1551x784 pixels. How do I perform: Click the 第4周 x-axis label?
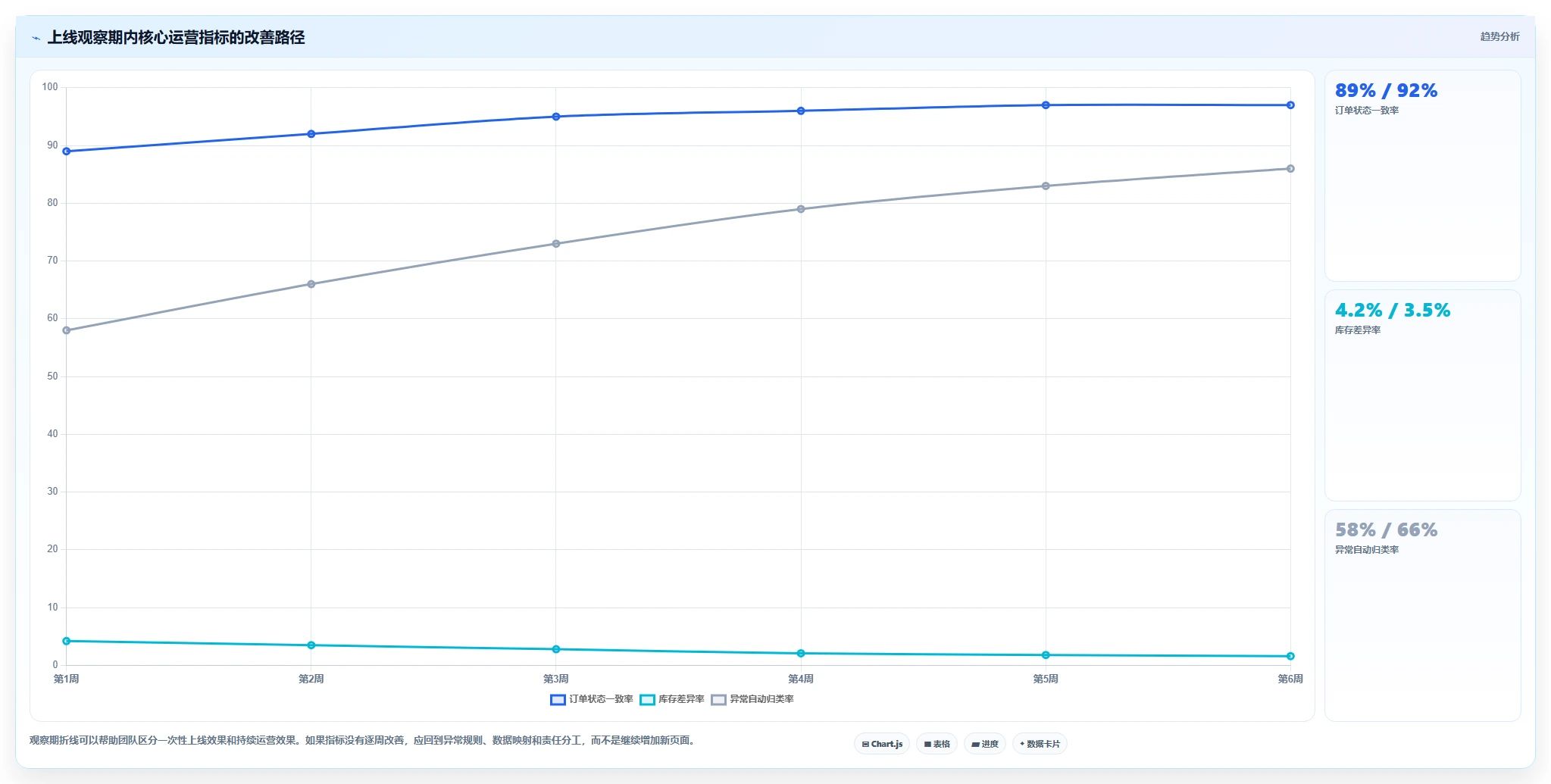(801, 679)
